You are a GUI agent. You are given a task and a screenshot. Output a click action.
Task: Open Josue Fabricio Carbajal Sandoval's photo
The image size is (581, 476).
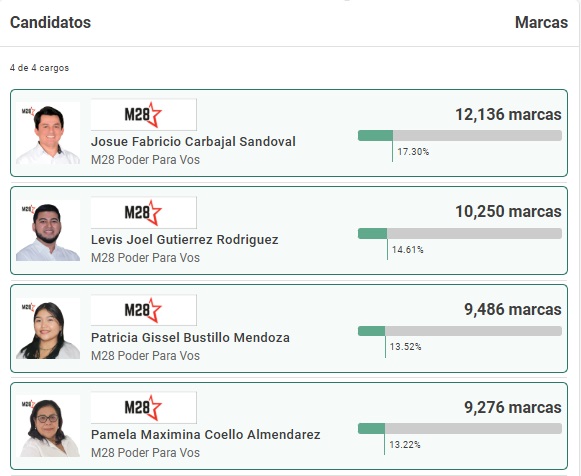(48, 133)
